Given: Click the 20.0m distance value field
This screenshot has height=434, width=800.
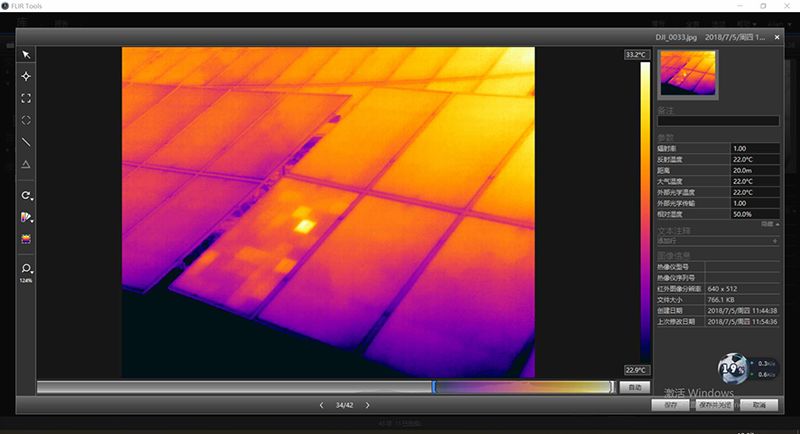Looking at the screenshot, I should [755, 170].
